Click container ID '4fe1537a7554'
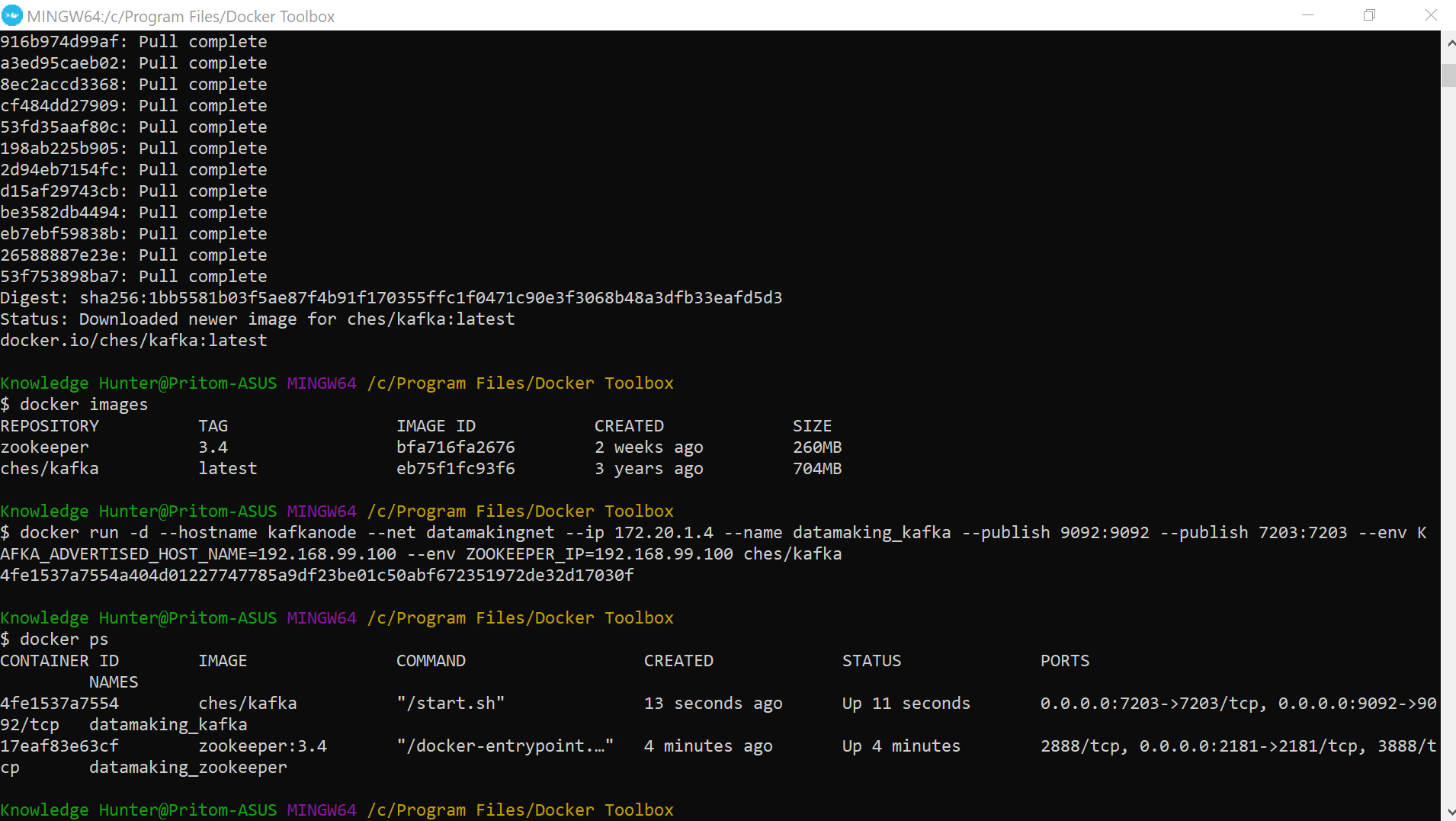This screenshot has width=1456, height=821. (59, 704)
